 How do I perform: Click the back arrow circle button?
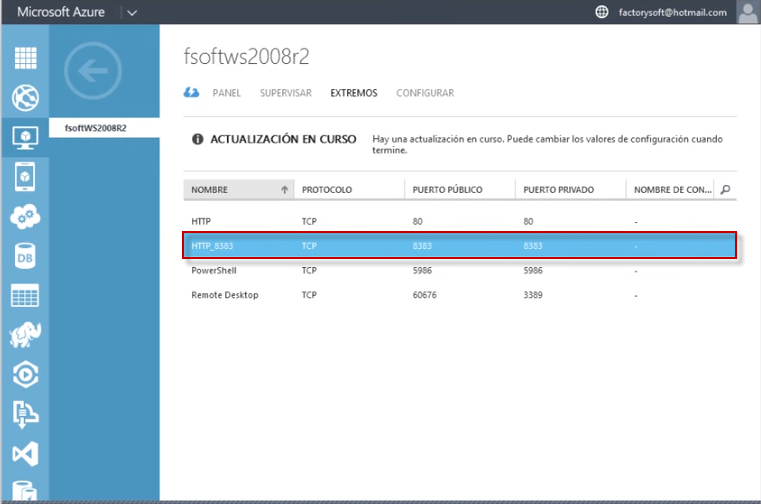(x=92, y=71)
